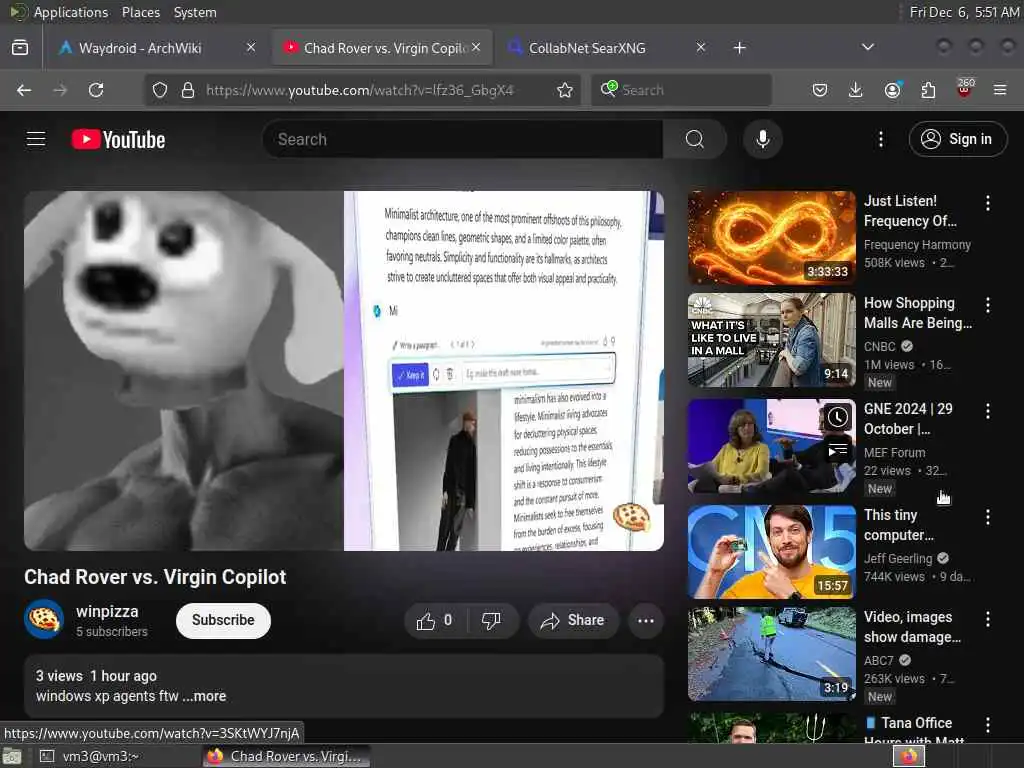Screen dimensions: 1024x768
Task: Open the System menu
Action: [x=195, y=12]
